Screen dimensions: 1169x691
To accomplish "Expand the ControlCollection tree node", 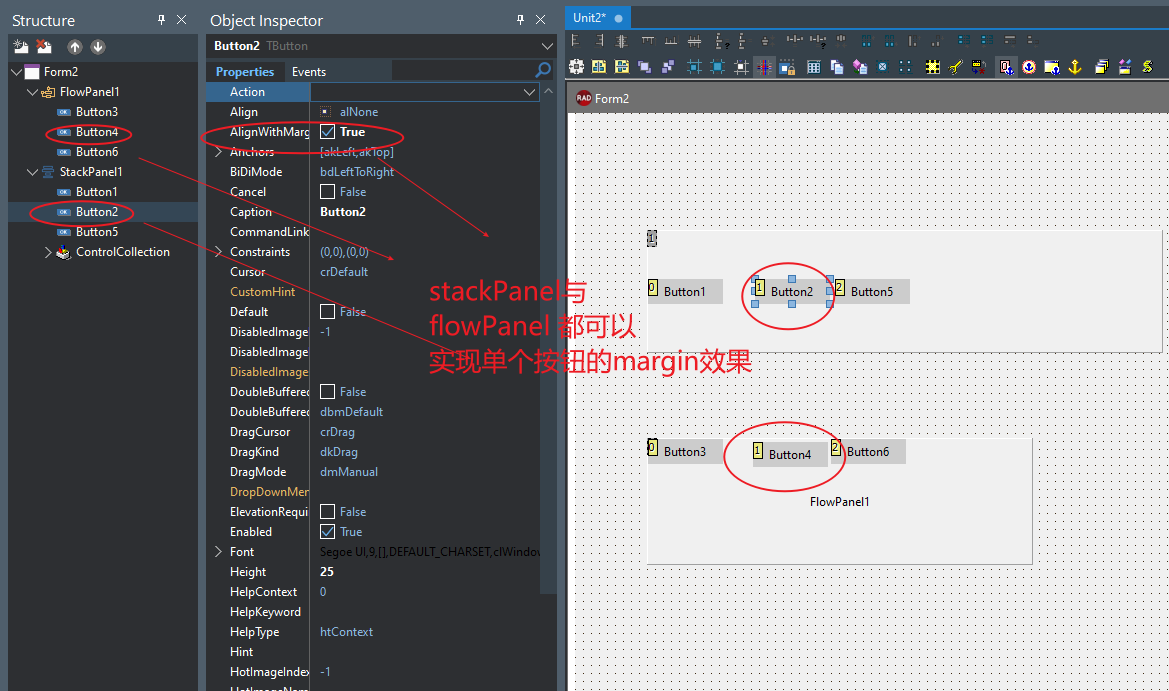I will pyautogui.click(x=48, y=252).
